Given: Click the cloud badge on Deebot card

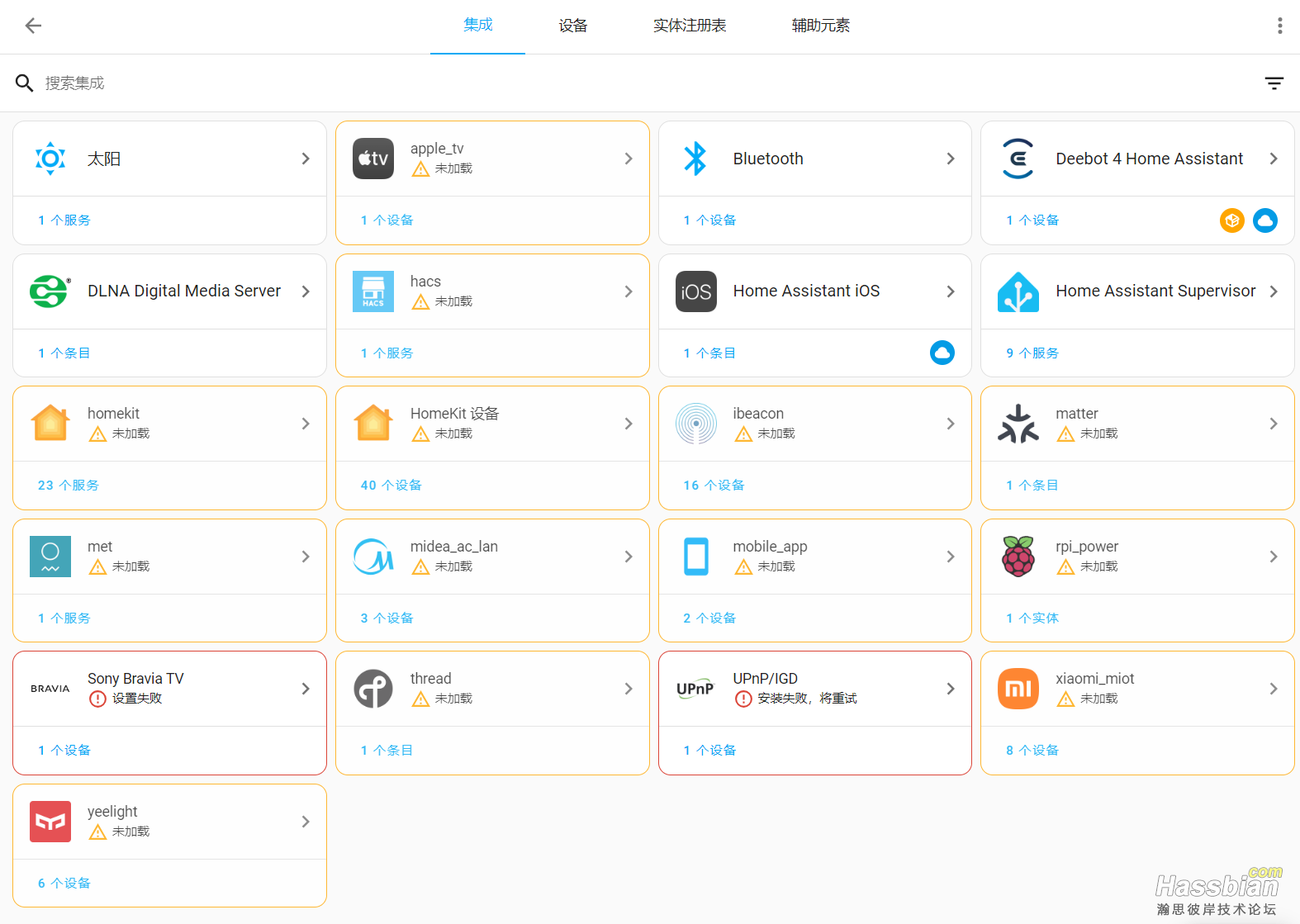Looking at the screenshot, I should point(1264,220).
